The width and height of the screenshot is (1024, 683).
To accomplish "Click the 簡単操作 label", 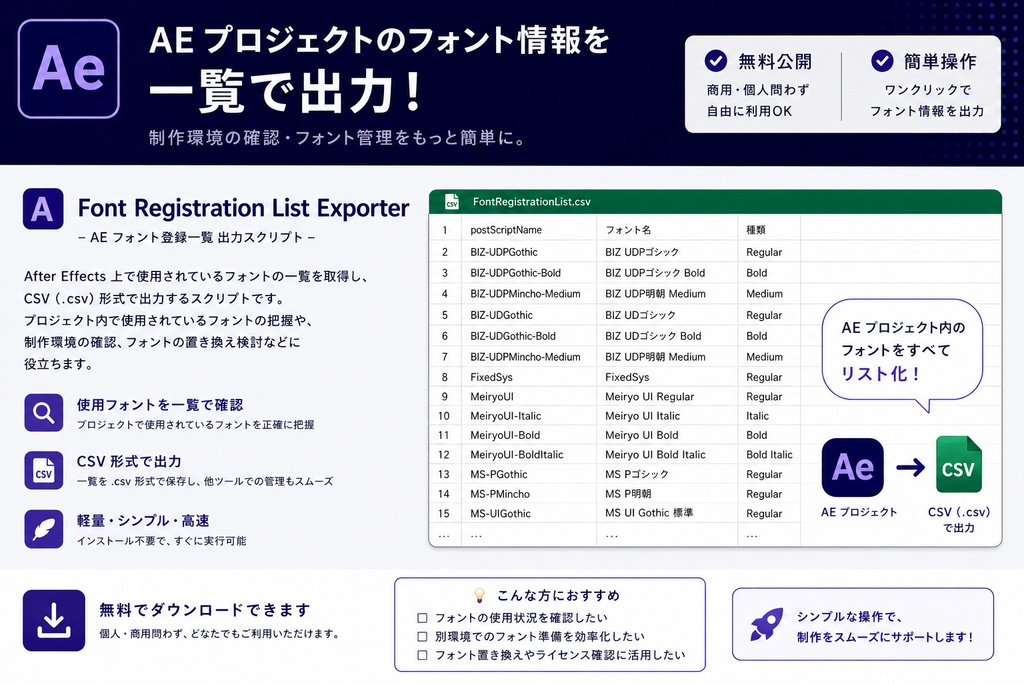I will 940,61.
